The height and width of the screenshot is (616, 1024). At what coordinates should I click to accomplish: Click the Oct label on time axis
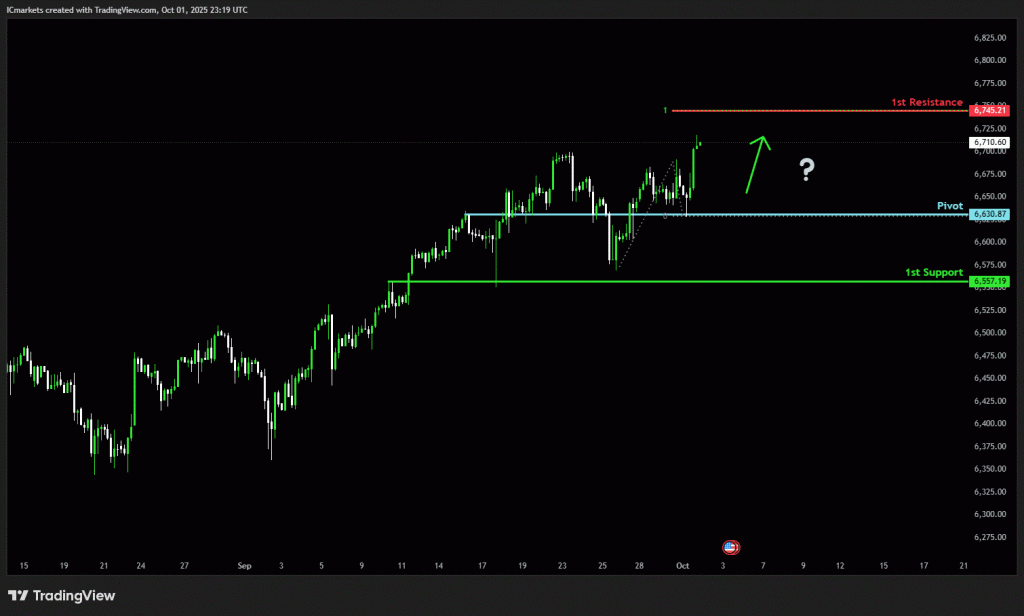point(682,566)
